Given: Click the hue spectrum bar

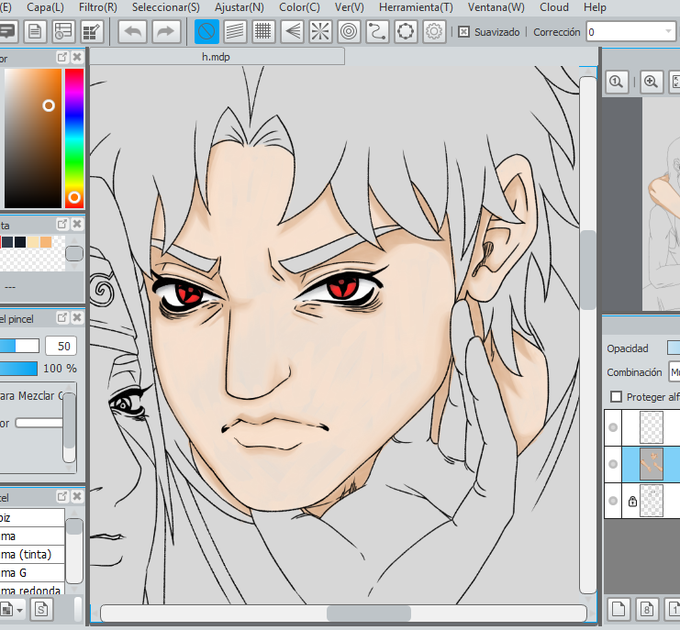Looking at the screenshot, I should pos(74,138).
